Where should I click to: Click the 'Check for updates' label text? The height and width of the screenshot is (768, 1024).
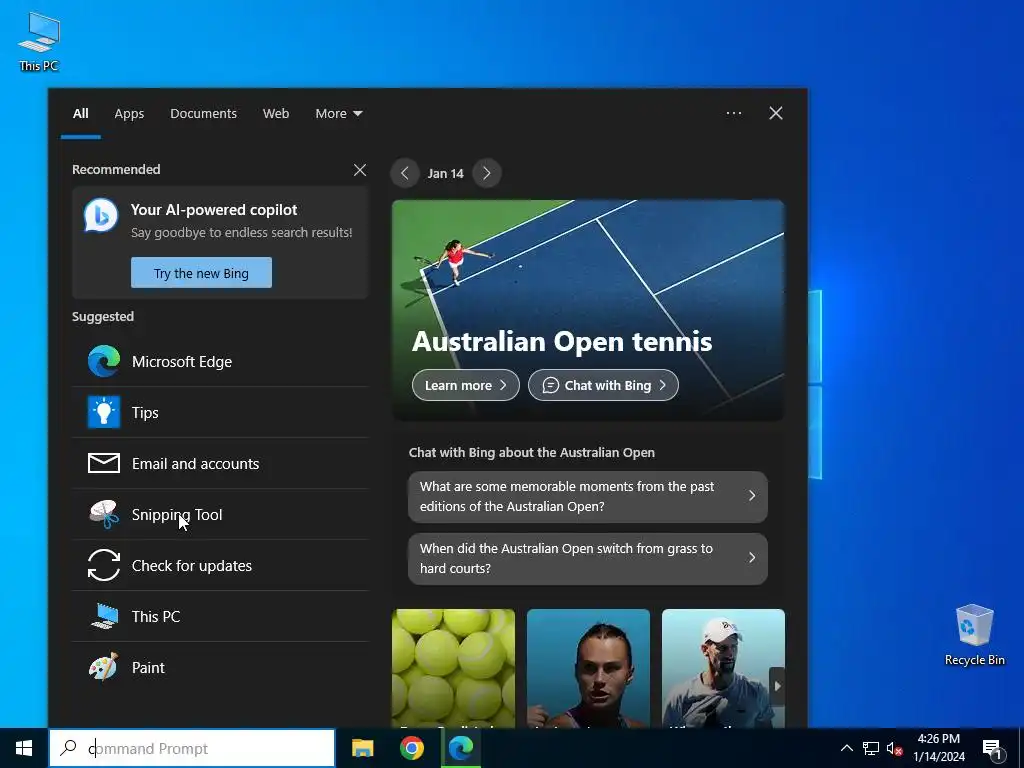[191, 566]
